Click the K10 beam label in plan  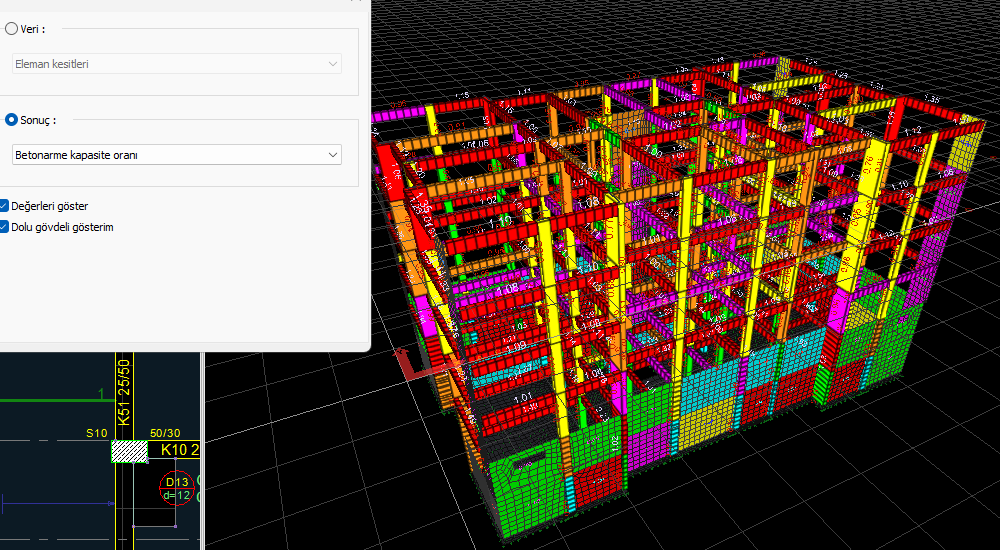(173, 450)
